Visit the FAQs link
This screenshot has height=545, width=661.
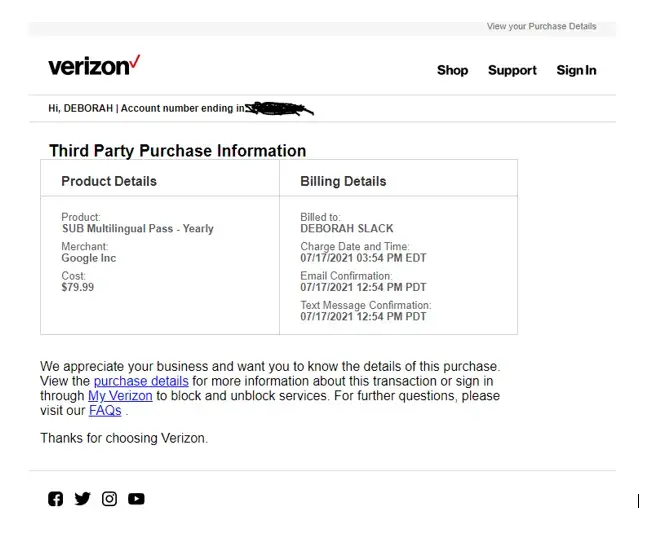[105, 411]
